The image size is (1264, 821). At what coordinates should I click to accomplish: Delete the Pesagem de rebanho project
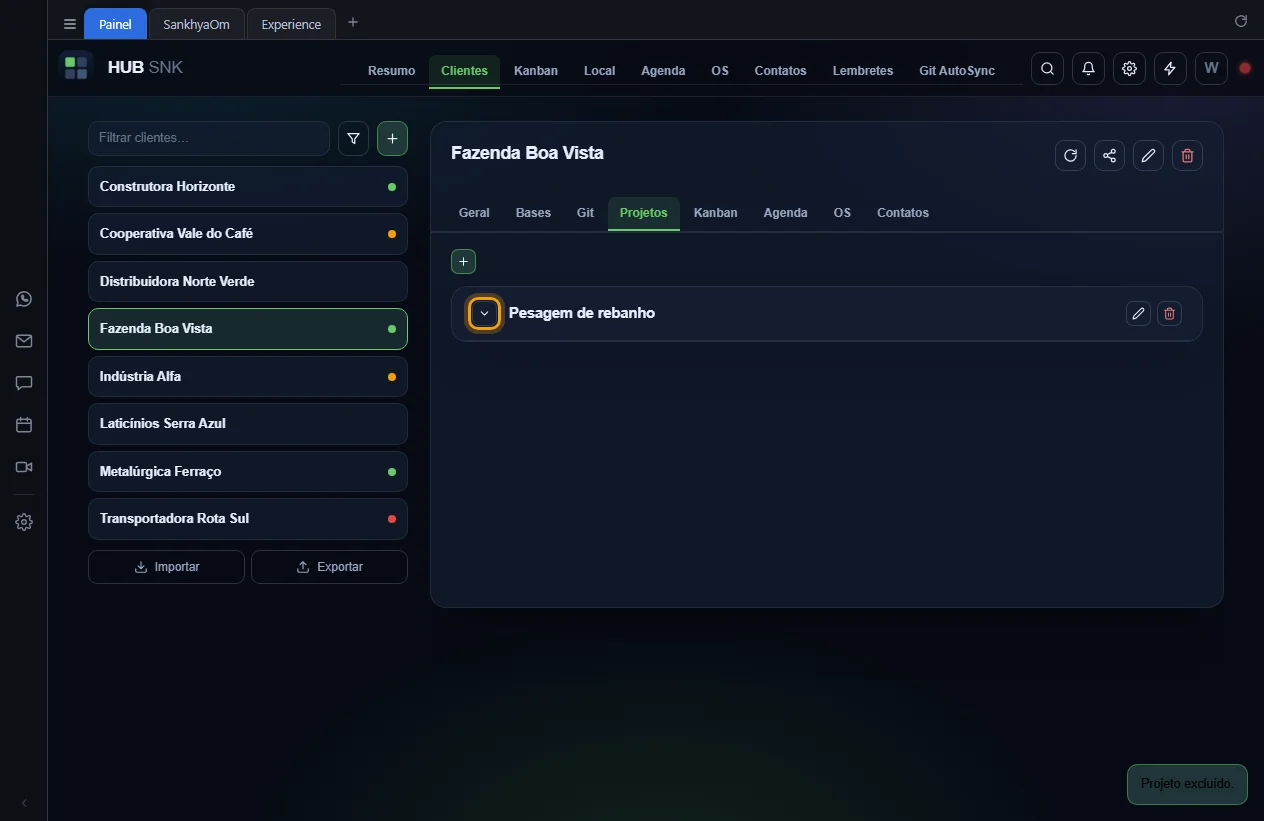click(x=1169, y=314)
